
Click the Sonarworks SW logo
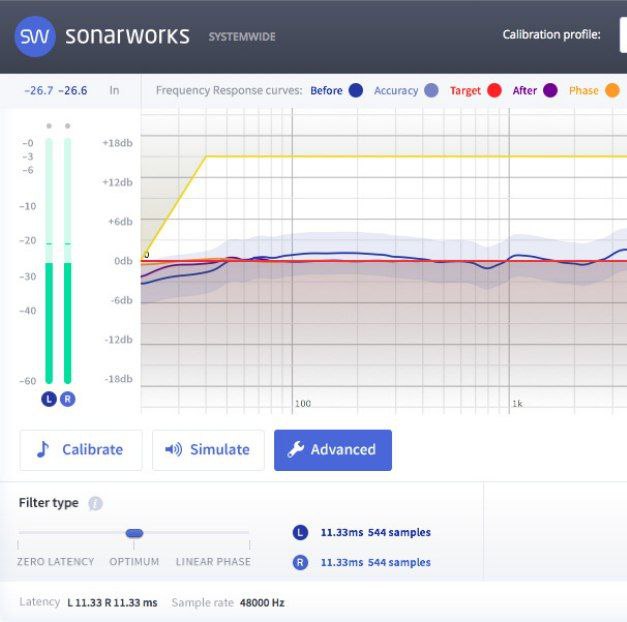(x=35, y=36)
